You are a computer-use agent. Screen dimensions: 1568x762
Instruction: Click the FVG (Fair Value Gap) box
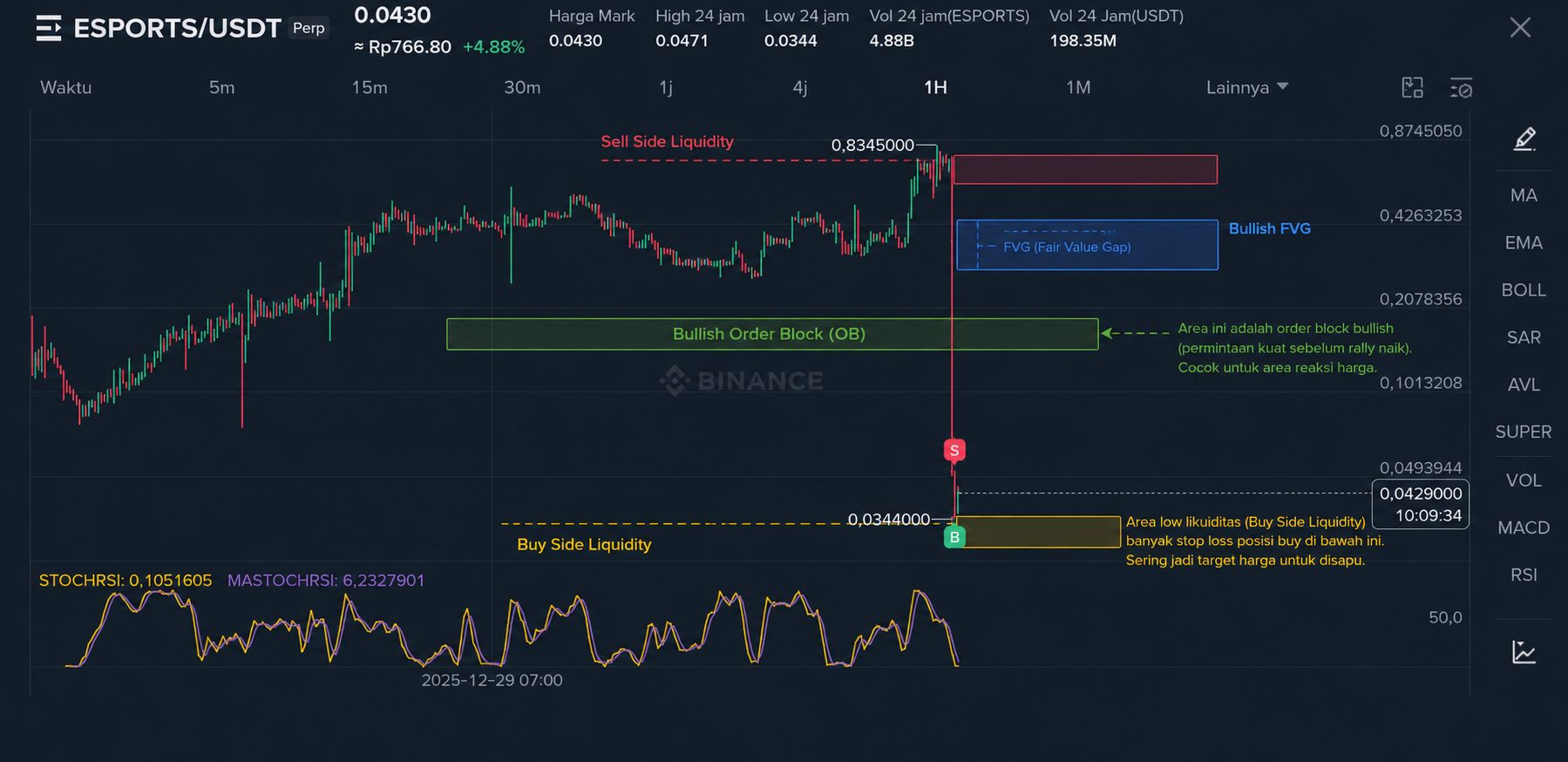[1087, 245]
